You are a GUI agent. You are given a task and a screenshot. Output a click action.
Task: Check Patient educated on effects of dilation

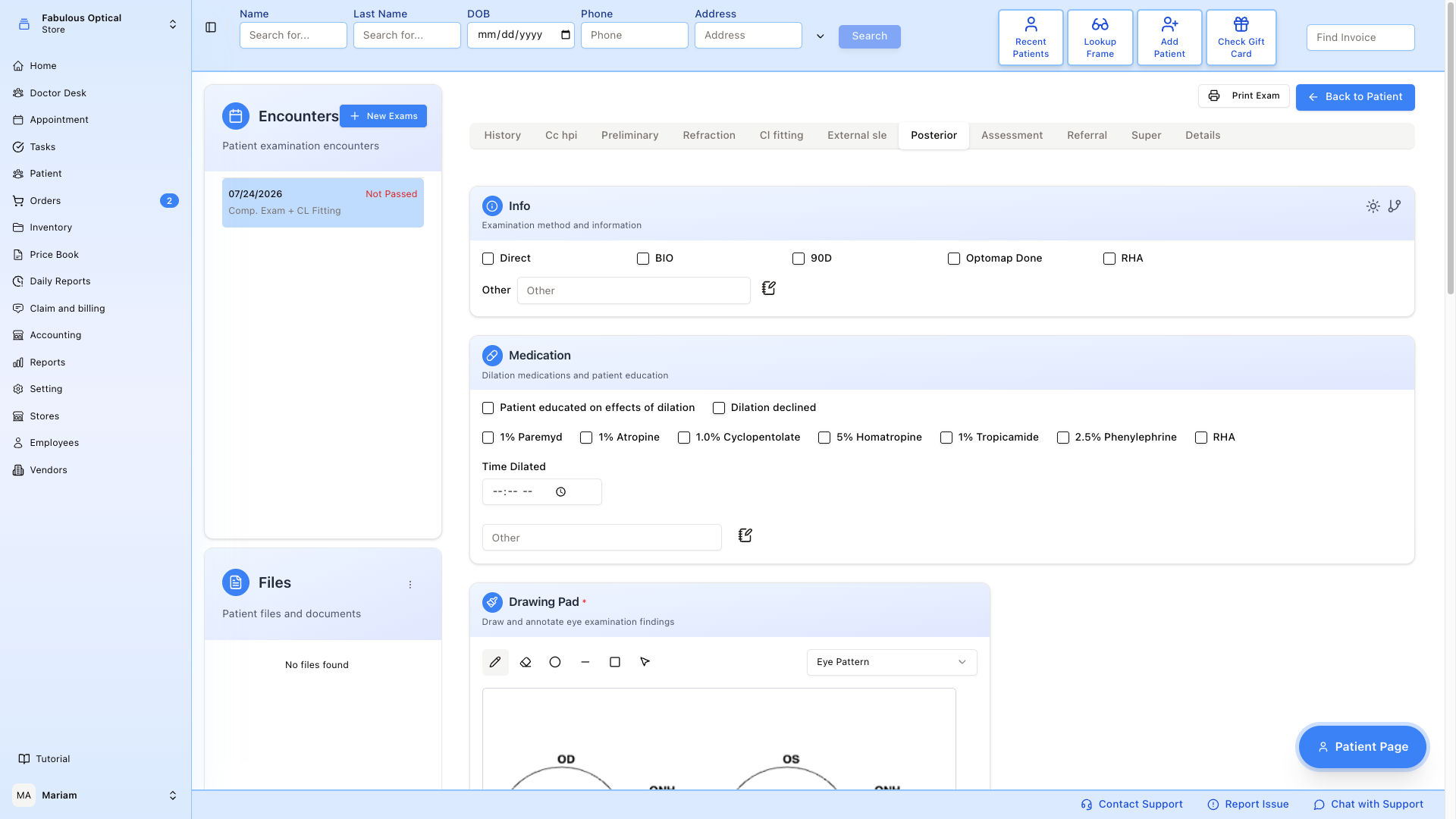point(488,408)
